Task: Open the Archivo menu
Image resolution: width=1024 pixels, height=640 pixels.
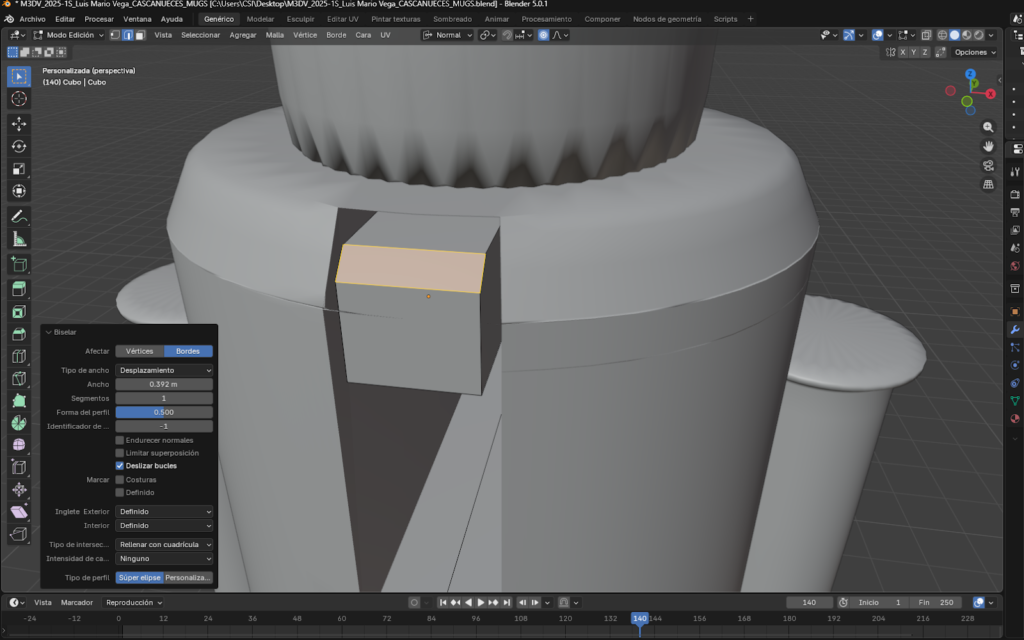Action: coord(32,19)
